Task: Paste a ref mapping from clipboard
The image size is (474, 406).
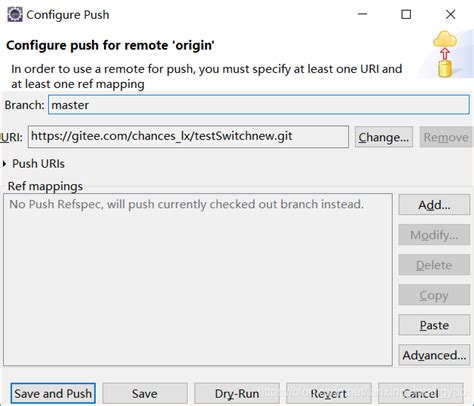Action: (434, 325)
